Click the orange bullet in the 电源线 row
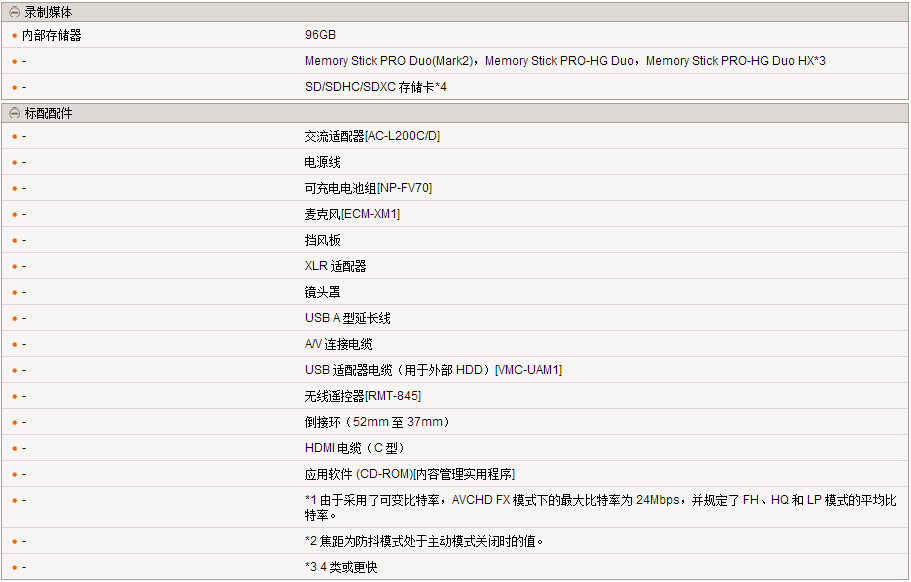The height and width of the screenshot is (582, 911). 14,163
